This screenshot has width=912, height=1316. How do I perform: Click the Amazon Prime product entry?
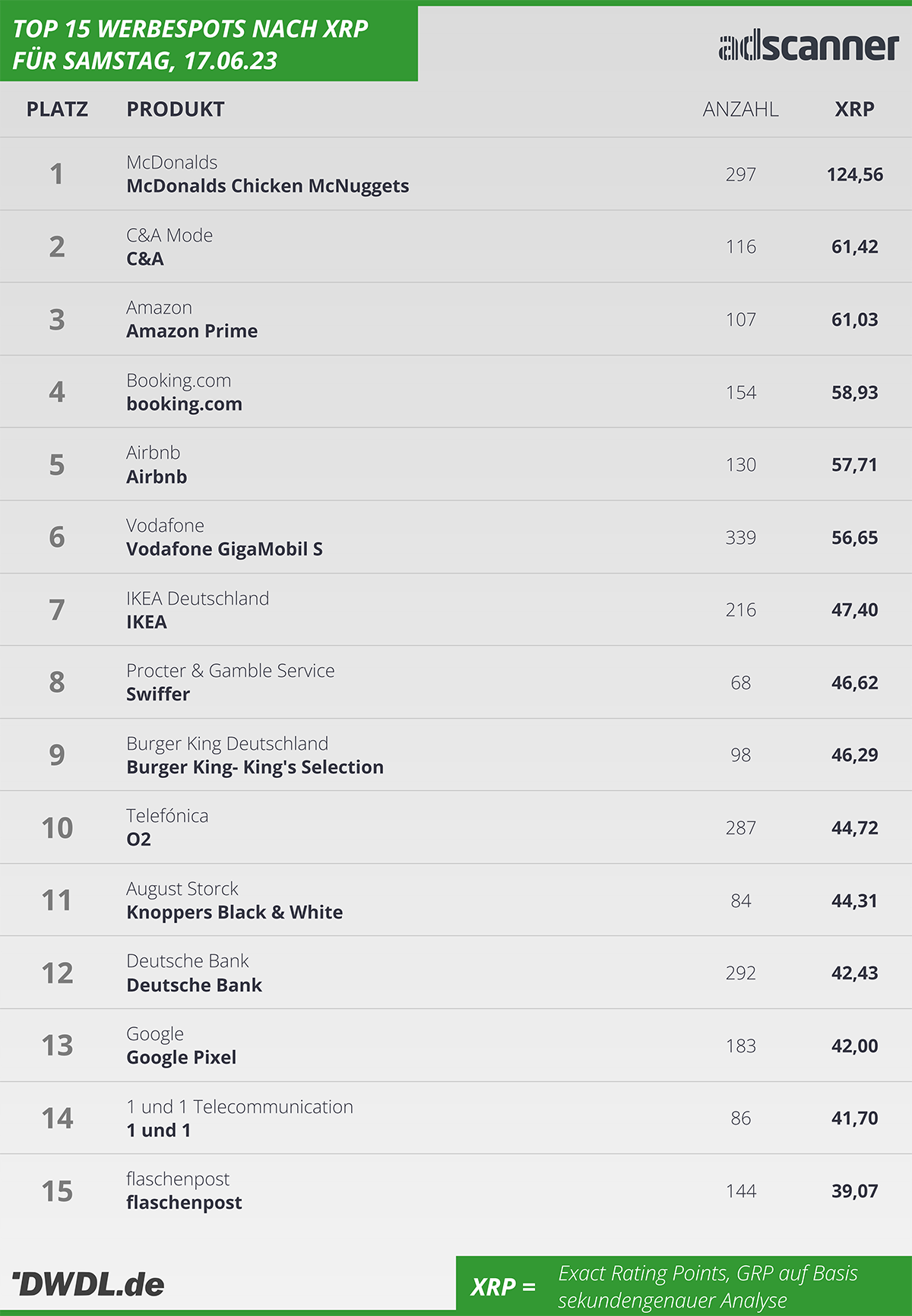click(192, 331)
